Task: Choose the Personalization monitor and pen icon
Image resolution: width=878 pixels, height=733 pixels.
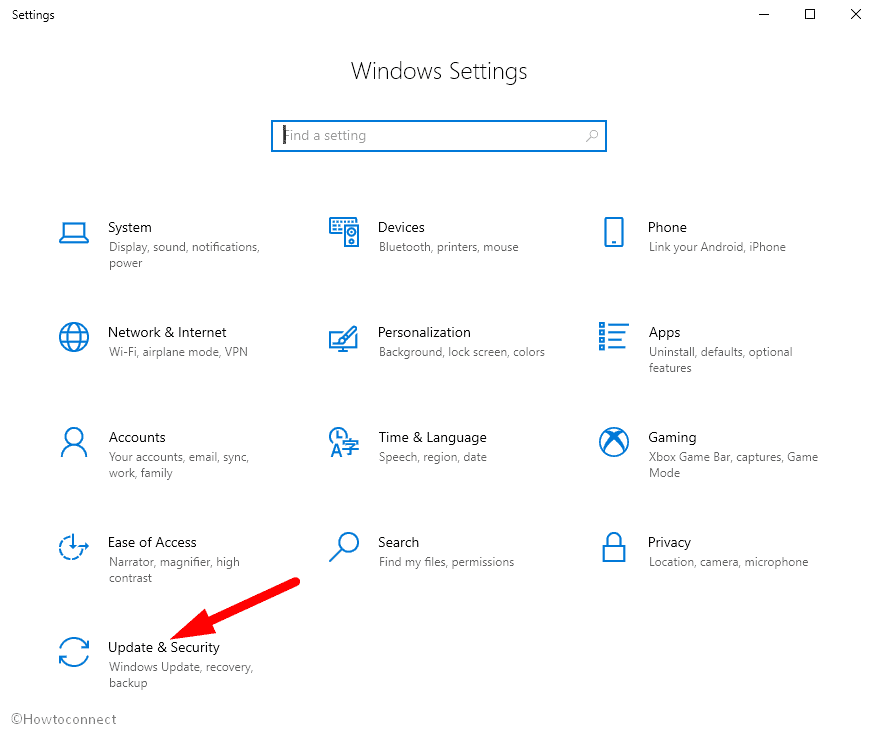Action: point(344,339)
